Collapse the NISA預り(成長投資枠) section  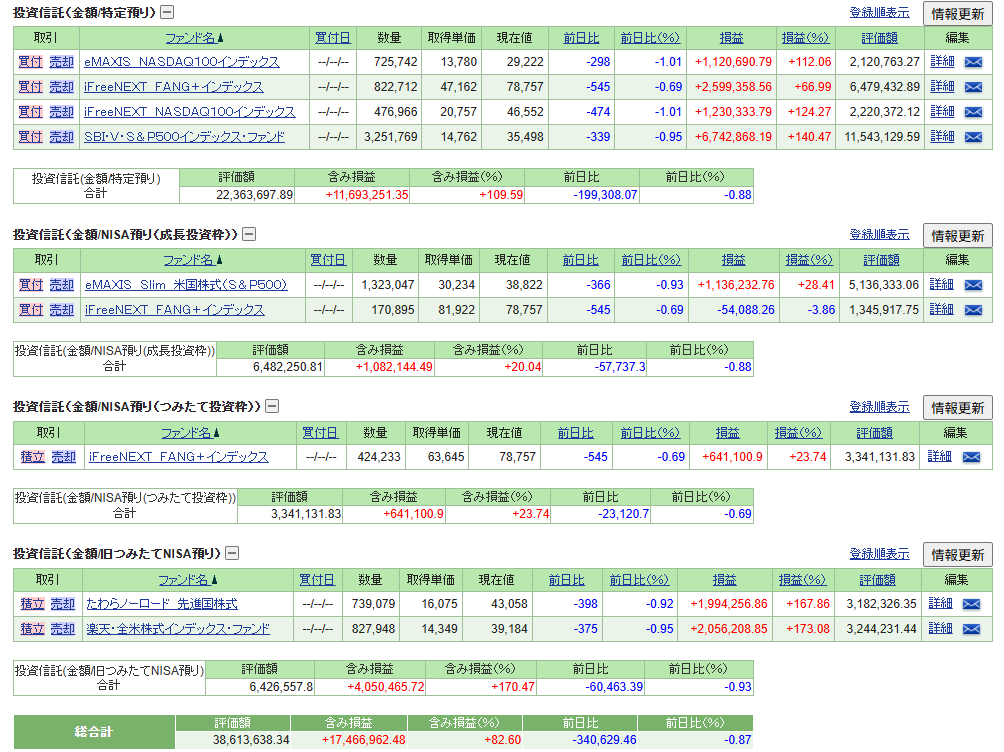(x=249, y=234)
